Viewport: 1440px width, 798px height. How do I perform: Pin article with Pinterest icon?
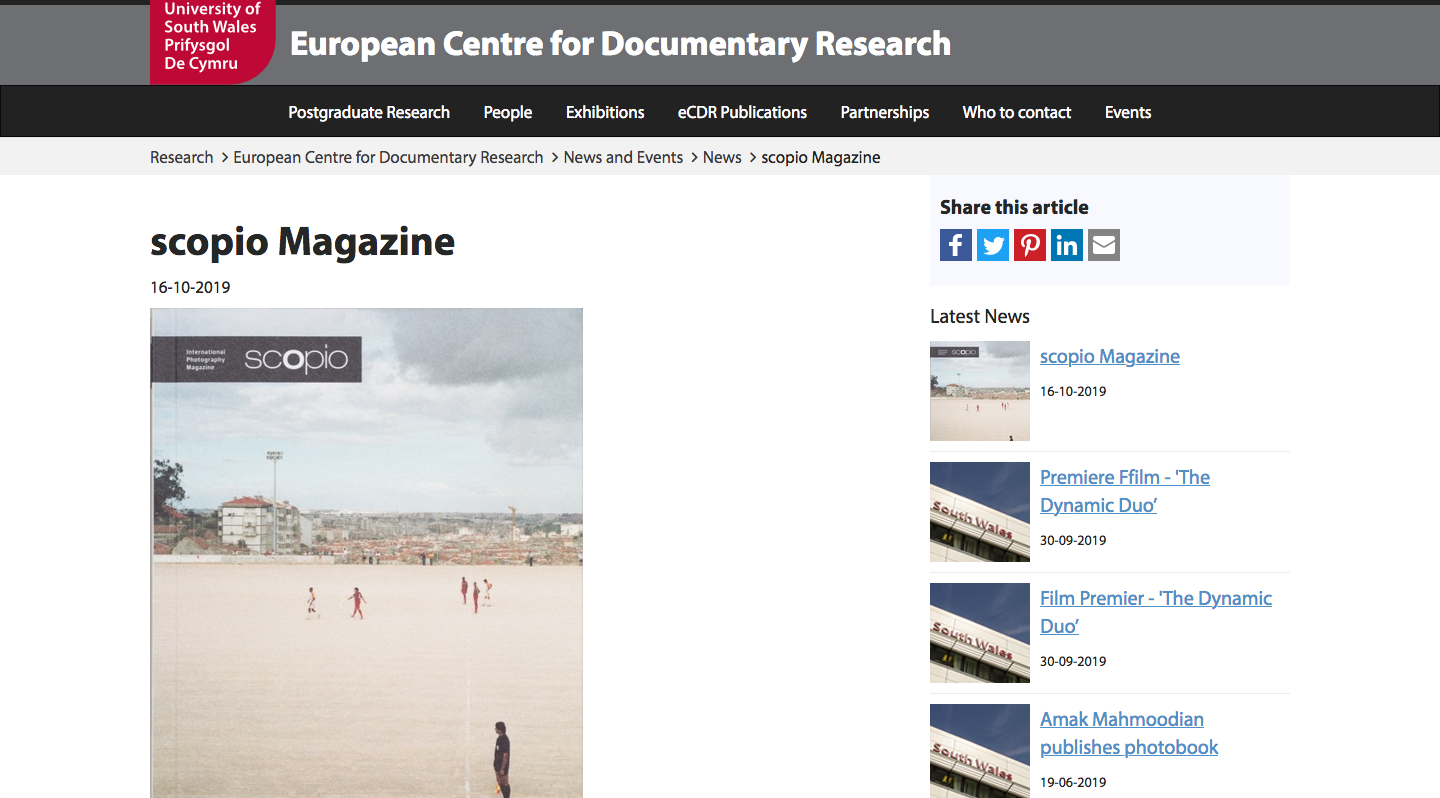point(1030,245)
